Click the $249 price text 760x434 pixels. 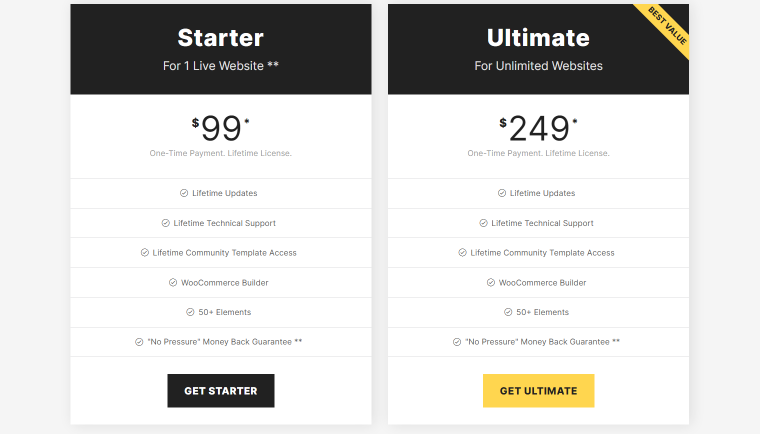coord(538,129)
